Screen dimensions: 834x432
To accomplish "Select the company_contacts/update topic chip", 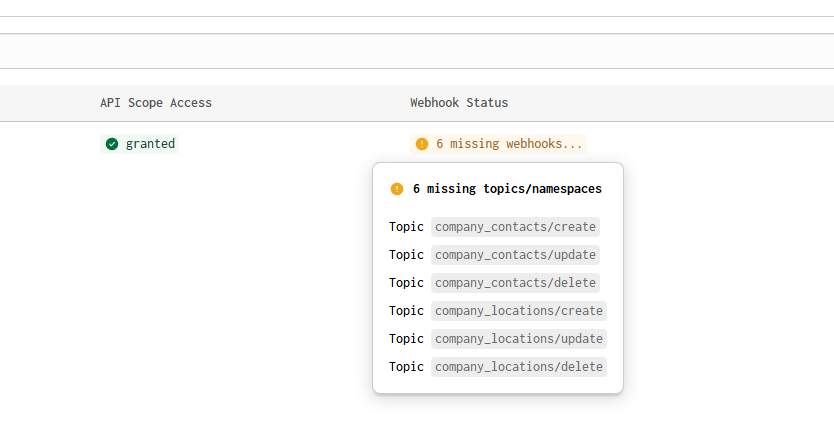I will pos(515,255).
